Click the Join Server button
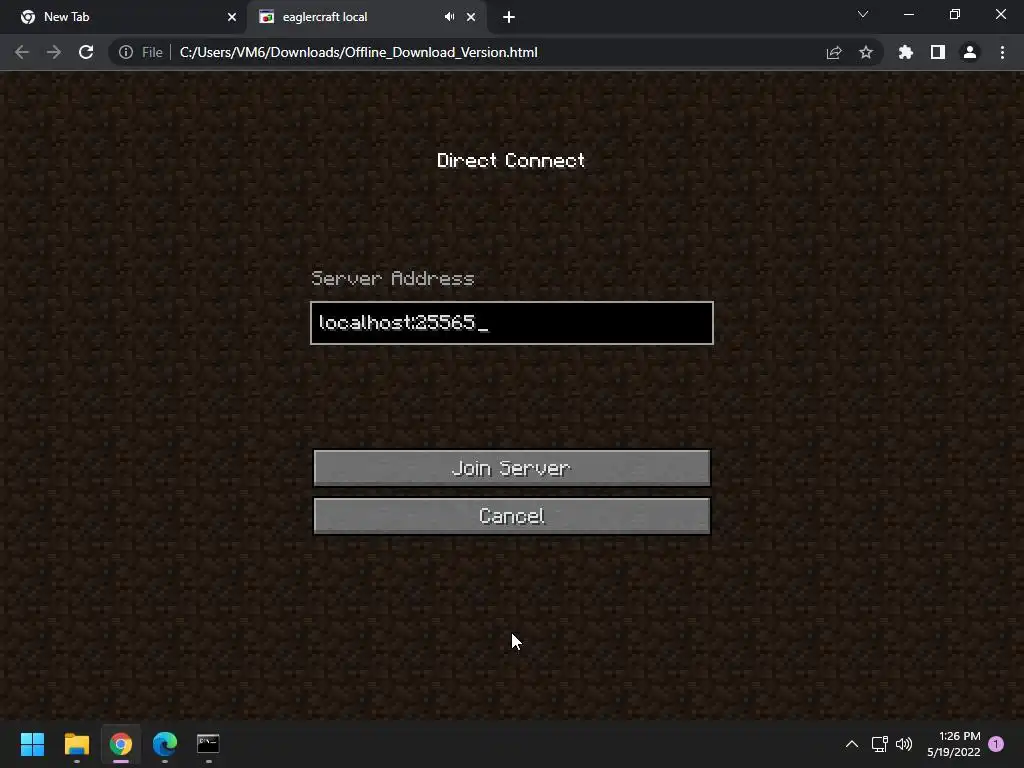The image size is (1024, 768). tap(511, 468)
